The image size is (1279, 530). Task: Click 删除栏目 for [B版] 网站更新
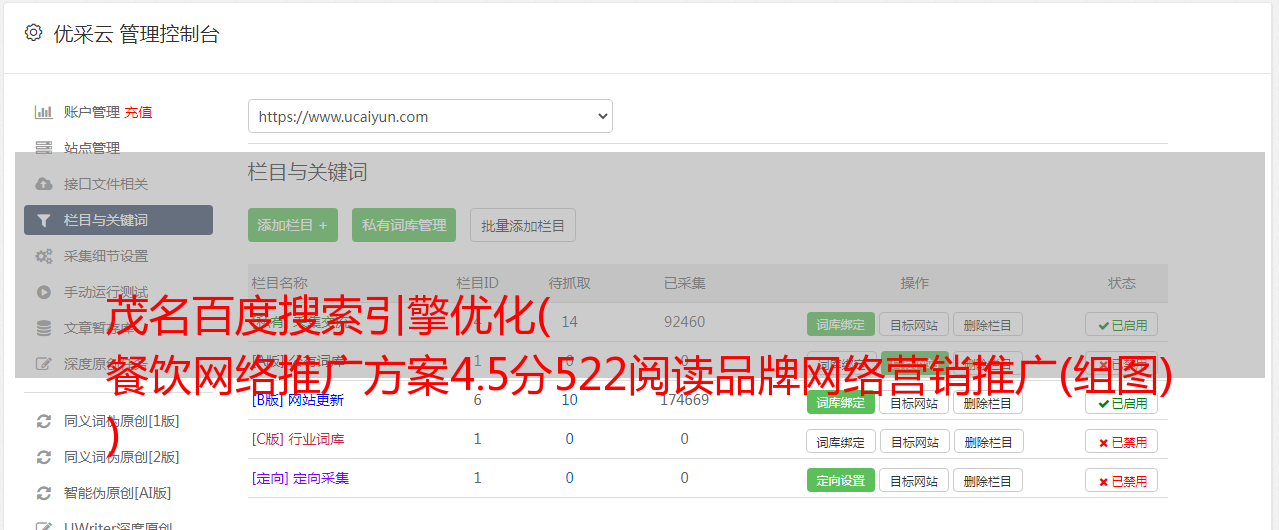pos(987,403)
